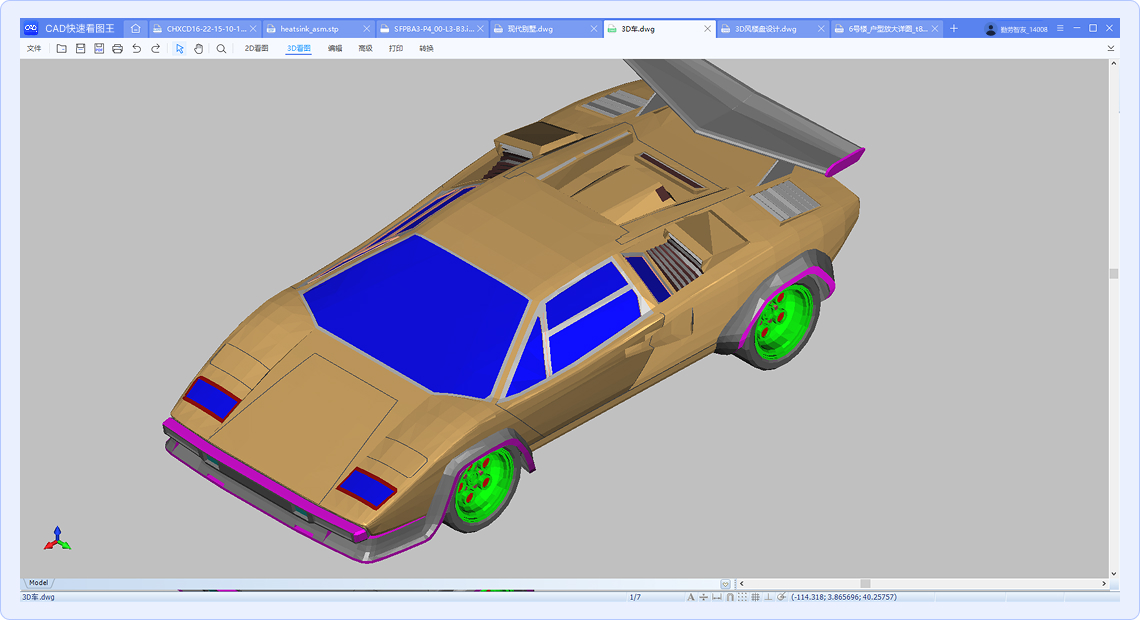The image size is (1140, 620).
Task: Click the horizontal scrollbar left arrow
Action: click(742, 584)
